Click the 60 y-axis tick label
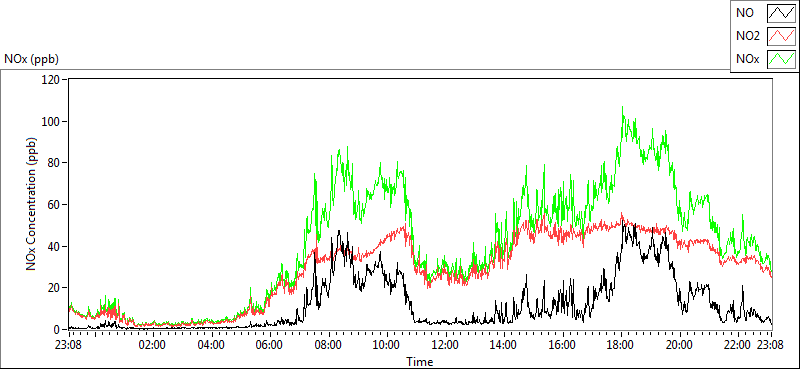 (55, 205)
